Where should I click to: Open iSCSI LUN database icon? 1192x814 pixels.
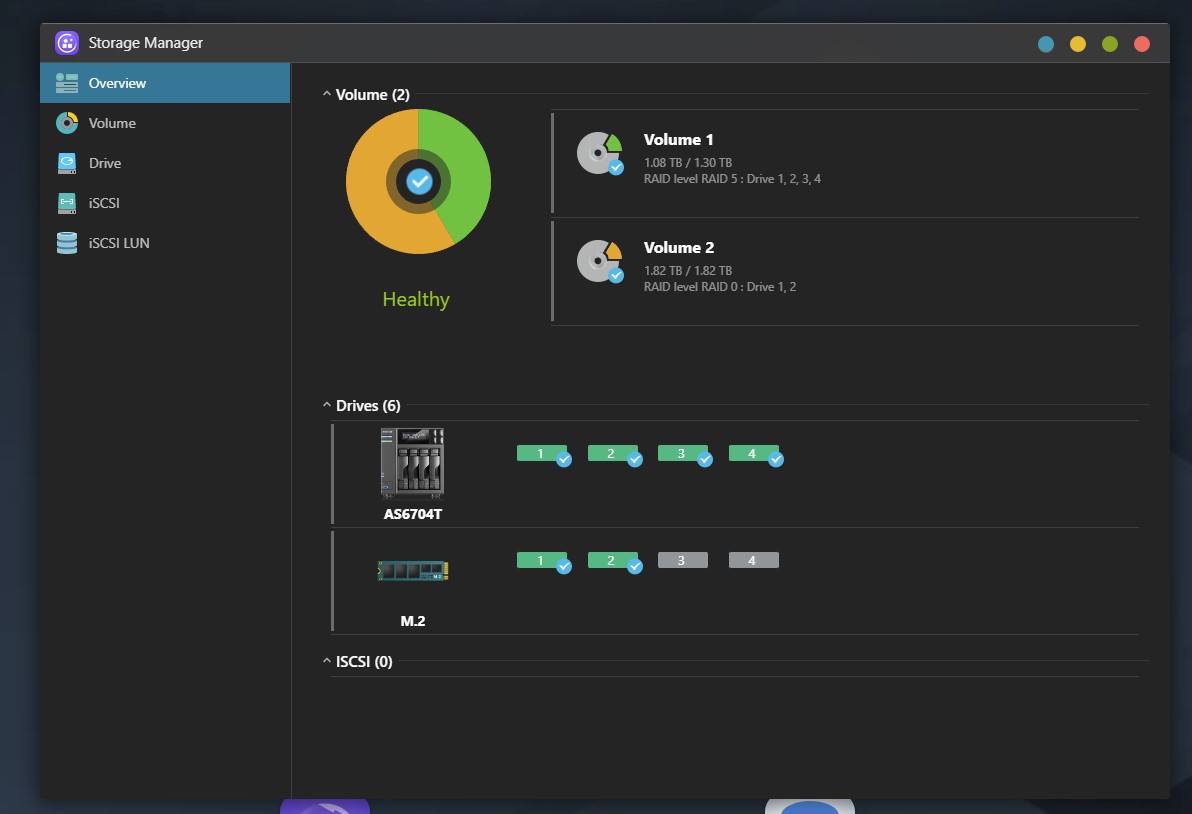(67, 243)
